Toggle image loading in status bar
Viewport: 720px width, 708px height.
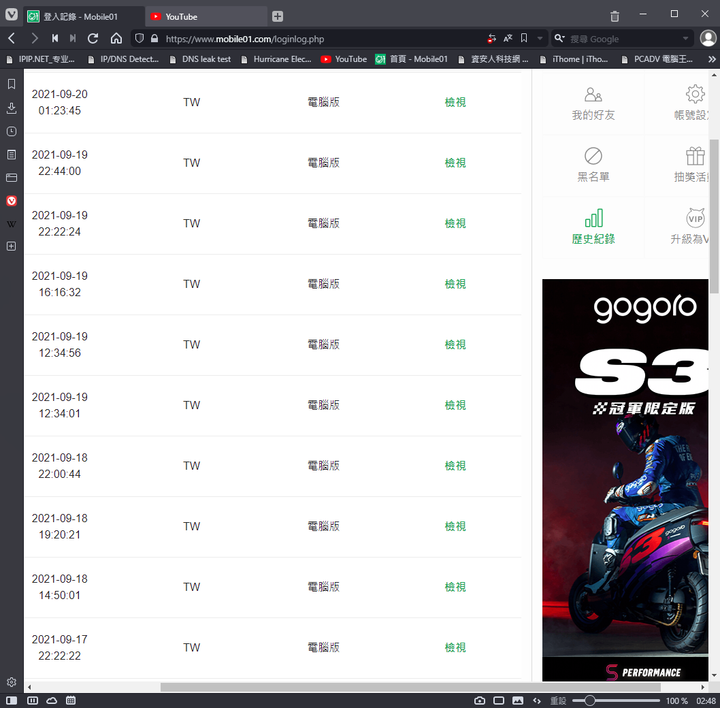click(x=518, y=701)
